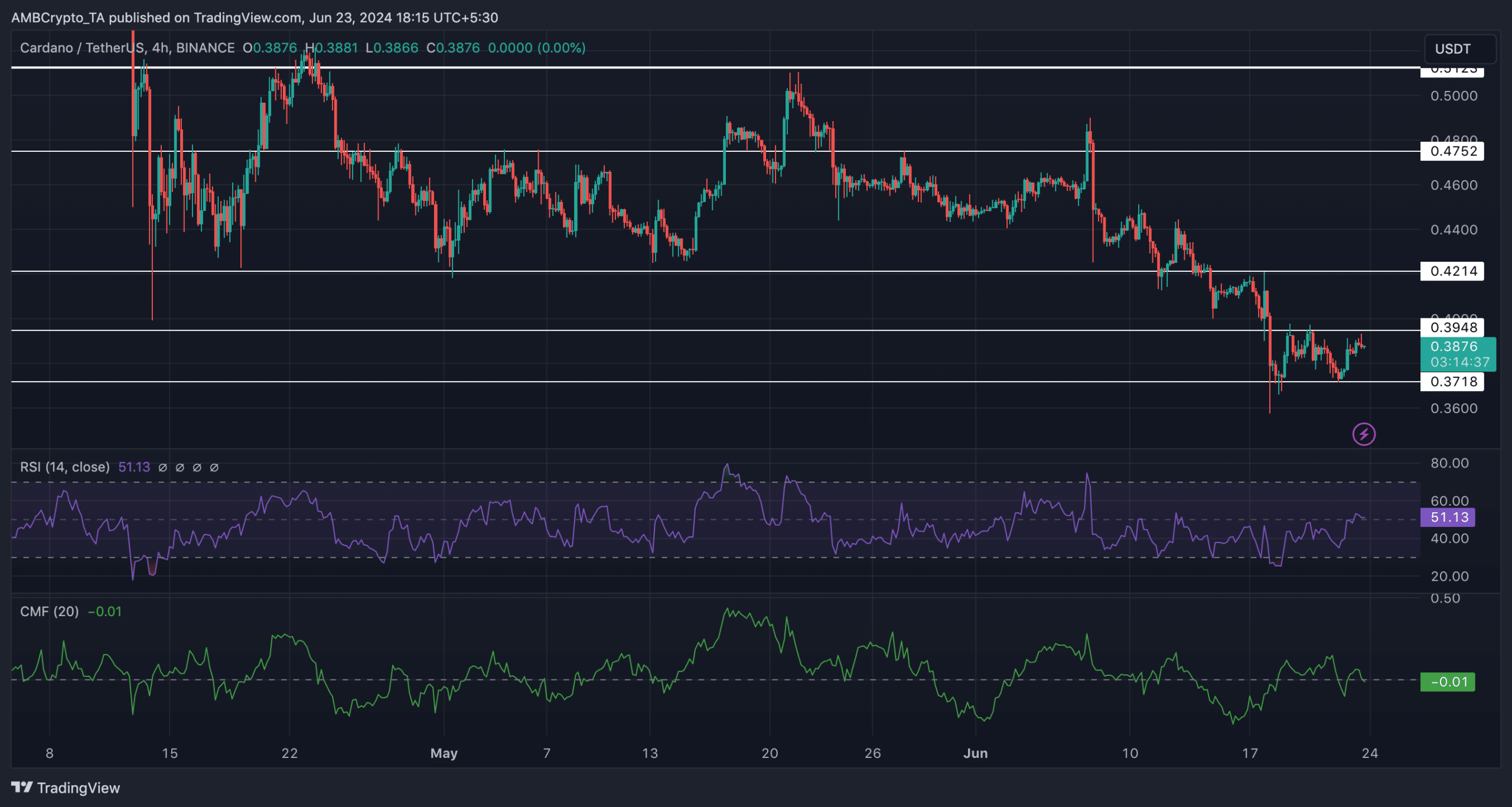The width and height of the screenshot is (1512, 807).
Task: Click the closing price C0.3876 value
Action: coord(454,48)
